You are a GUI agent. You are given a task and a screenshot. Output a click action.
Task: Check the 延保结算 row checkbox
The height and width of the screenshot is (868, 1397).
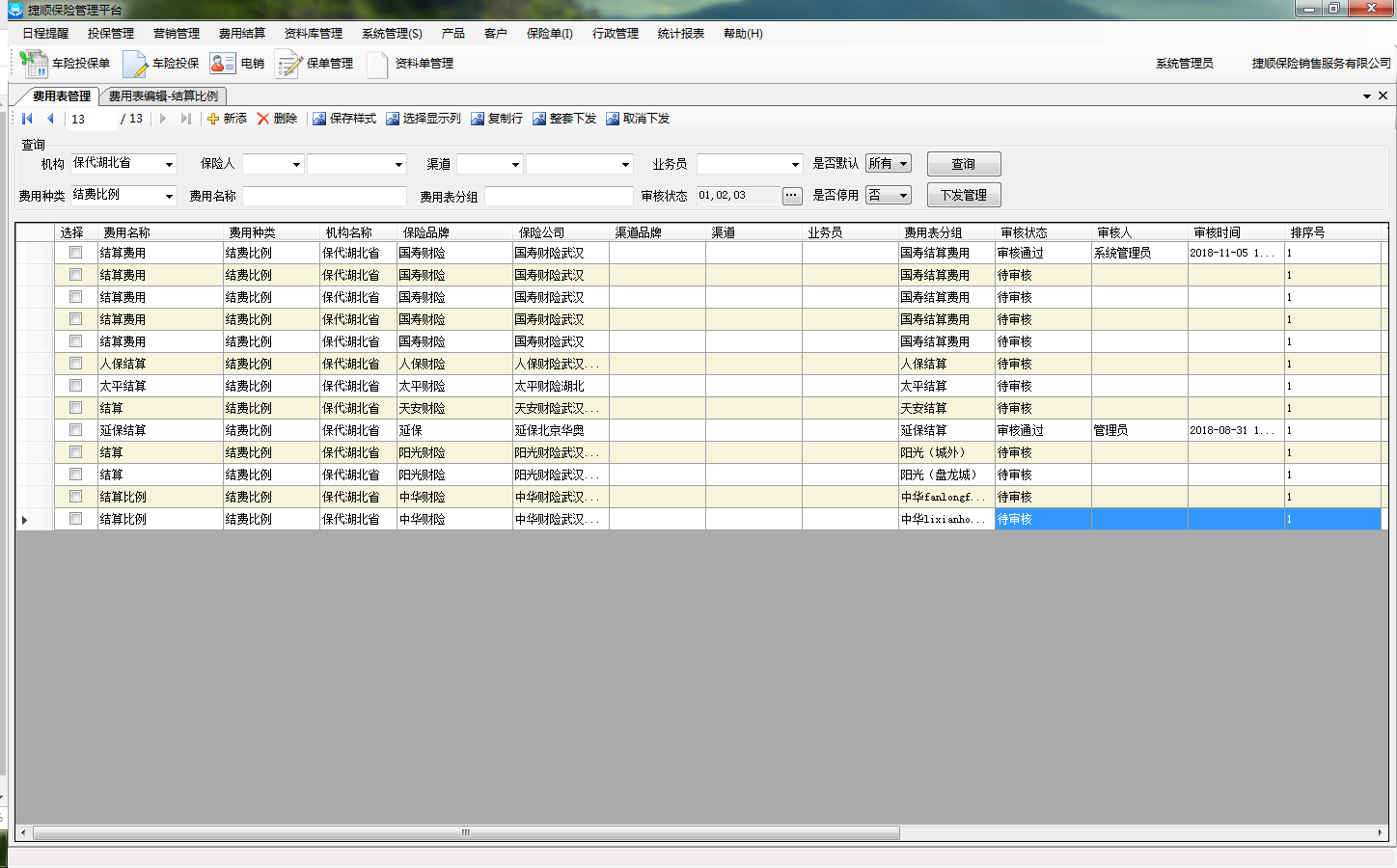tap(75, 430)
